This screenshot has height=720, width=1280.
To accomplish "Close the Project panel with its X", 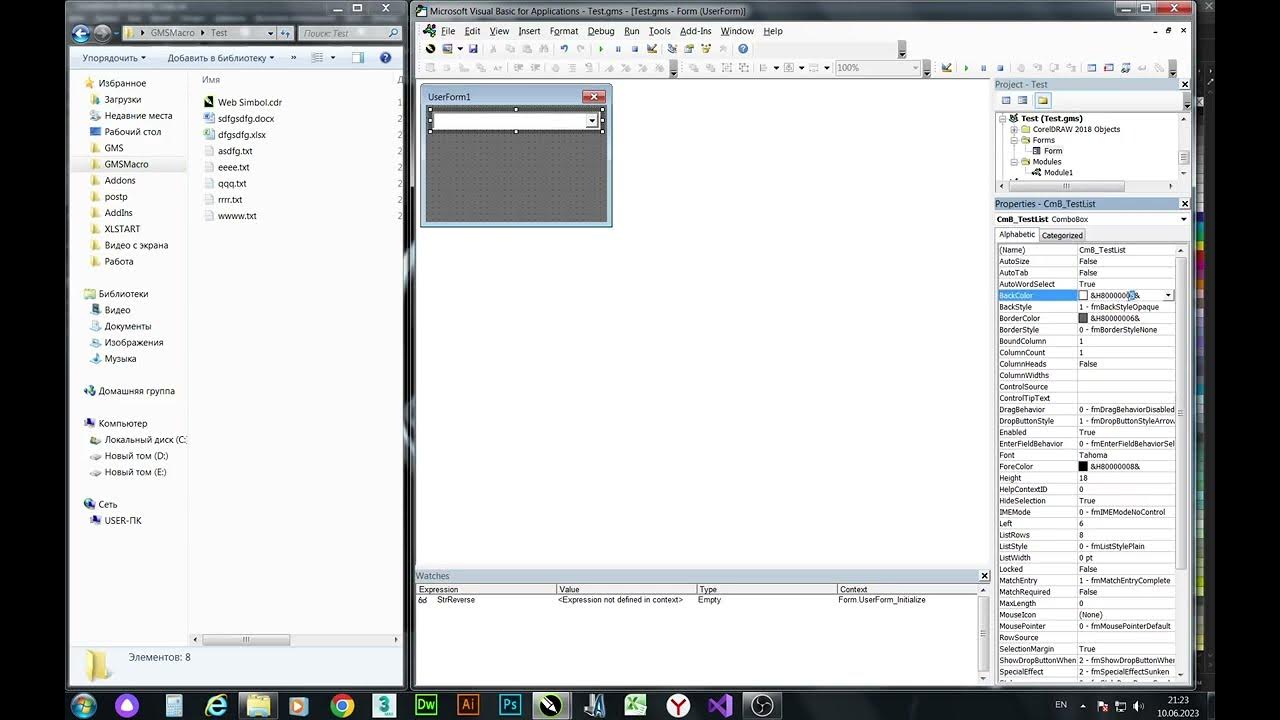I will click(1185, 85).
